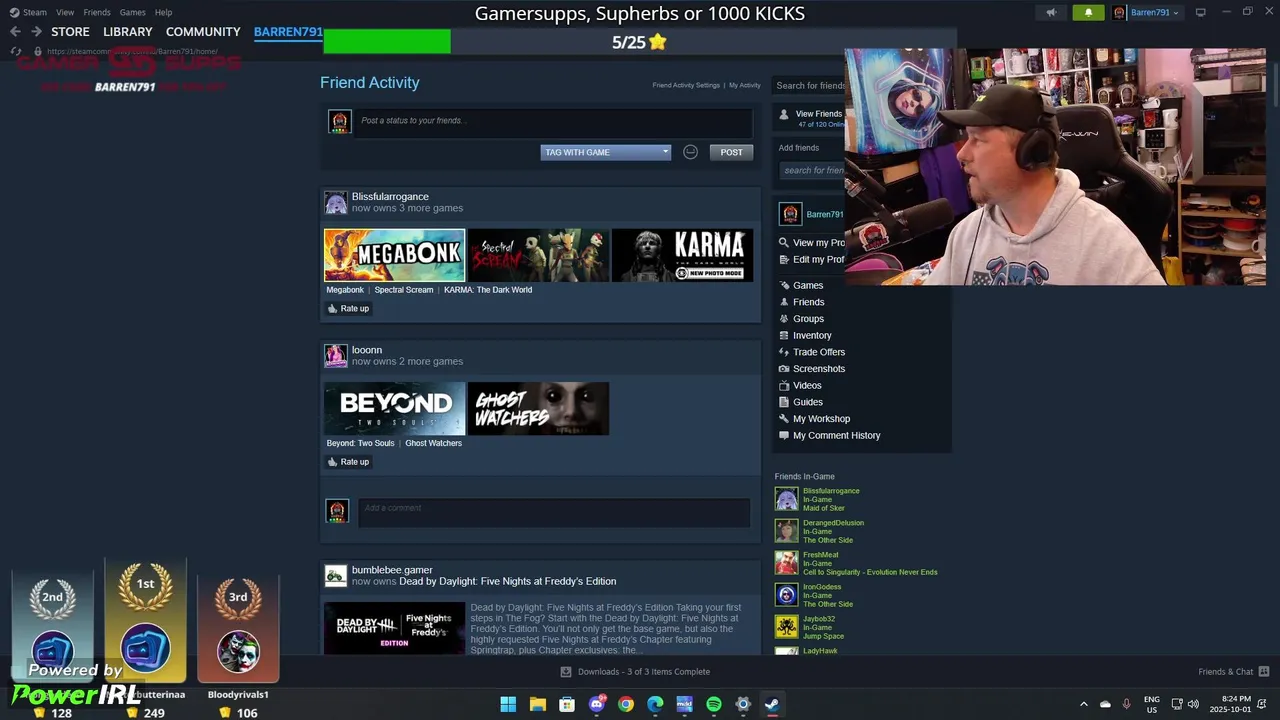The height and width of the screenshot is (720, 1280).
Task: Go back using the Steam back arrow
Action: coord(15,32)
